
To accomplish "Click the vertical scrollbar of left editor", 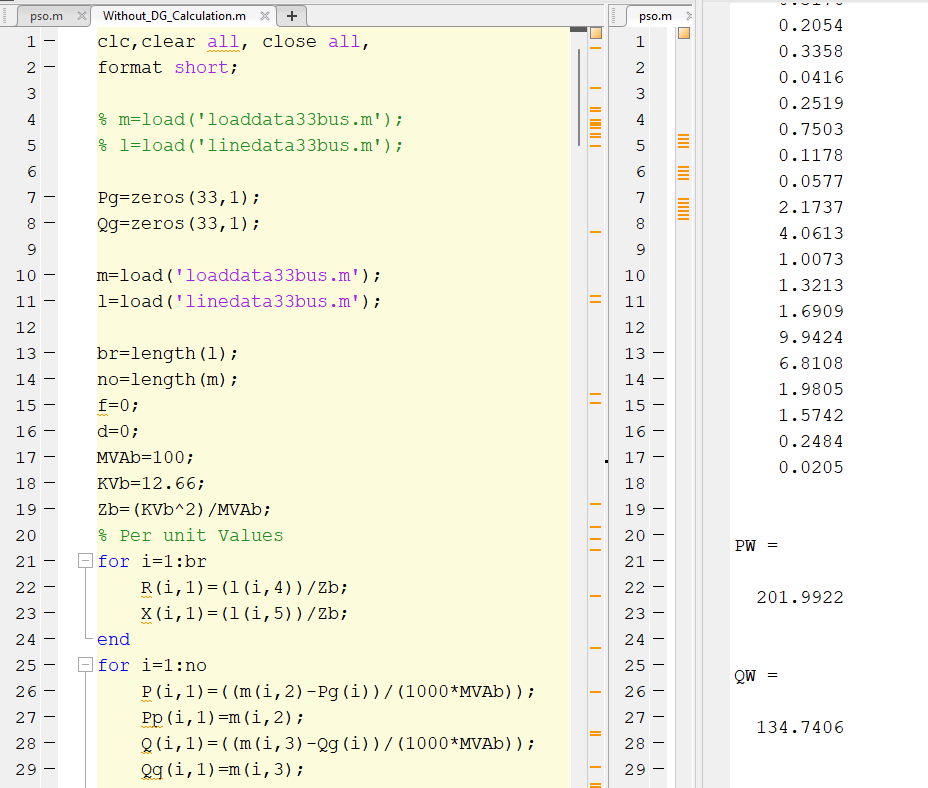I will click(x=579, y=98).
